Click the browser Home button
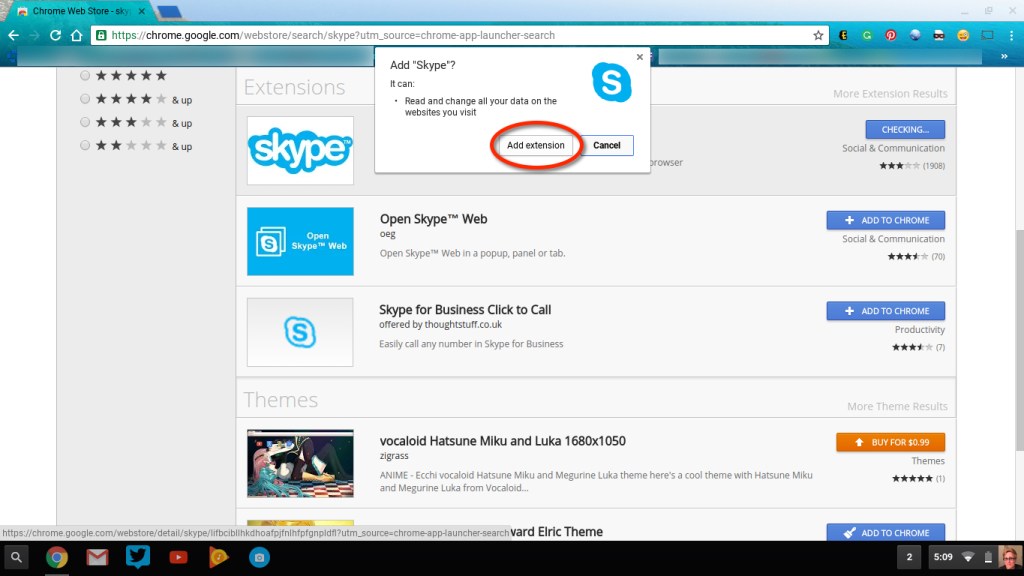This screenshot has width=1024, height=576. [x=78, y=34]
